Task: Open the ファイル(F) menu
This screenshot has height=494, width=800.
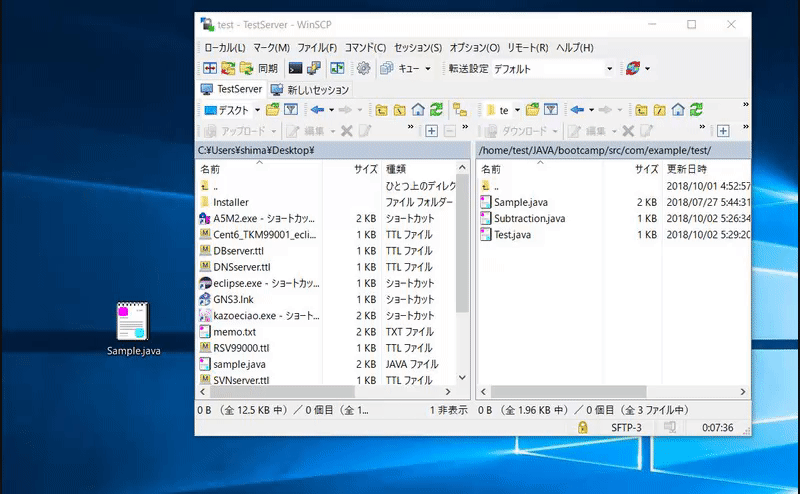Action: tap(317, 47)
